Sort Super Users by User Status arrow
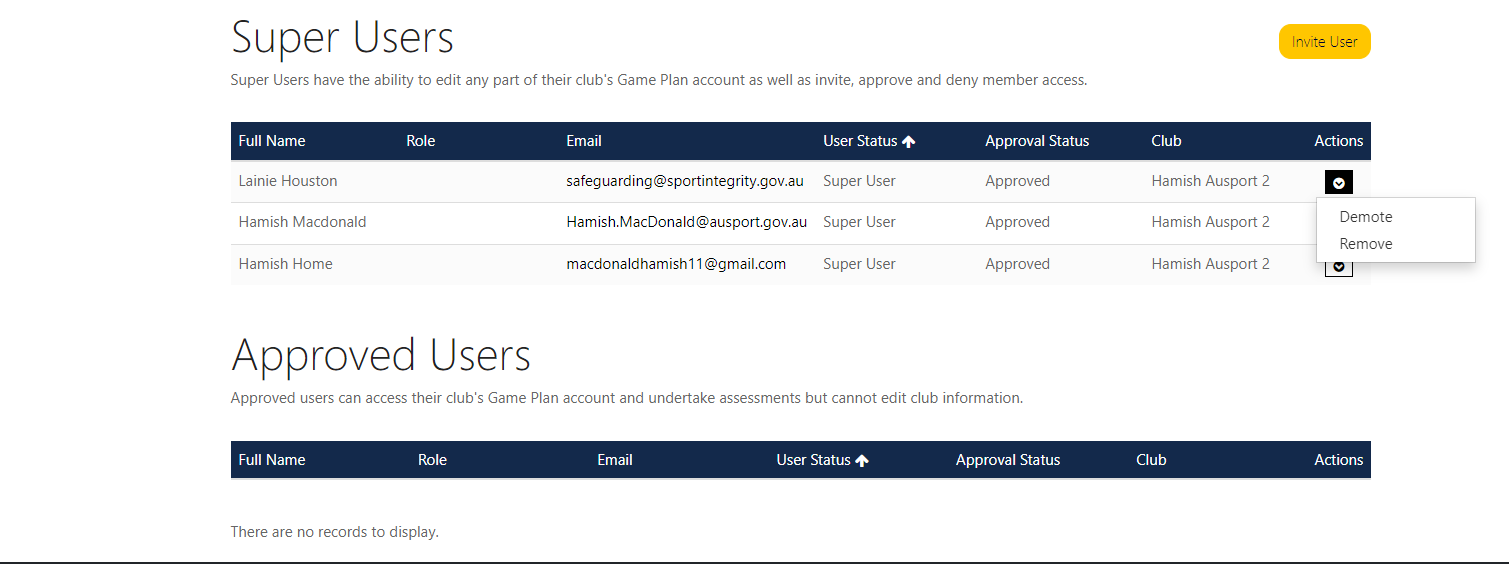 pyautogui.click(x=908, y=142)
